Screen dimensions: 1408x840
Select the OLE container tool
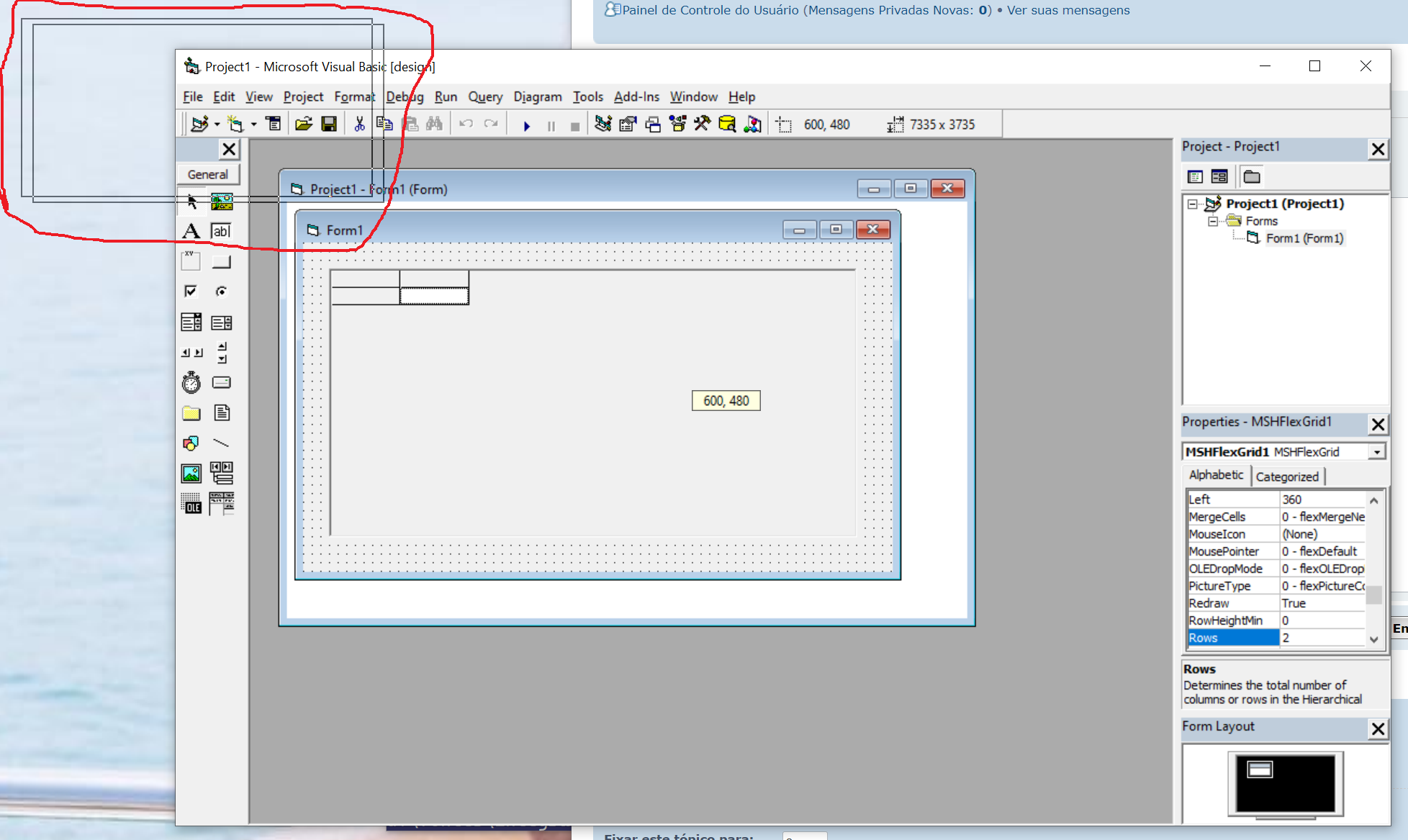(191, 504)
